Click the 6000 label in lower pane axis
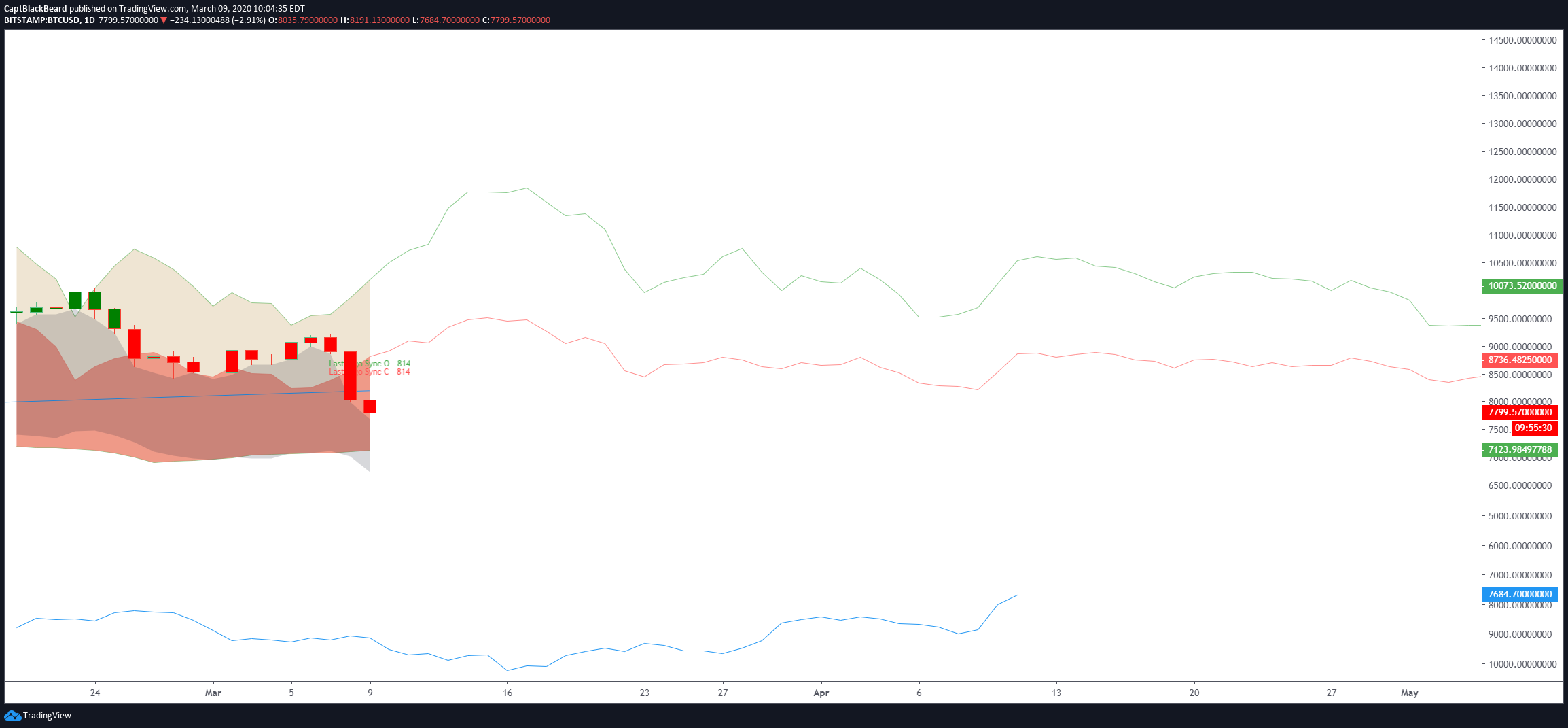Viewport: 1568px width, 728px height. click(x=1520, y=546)
